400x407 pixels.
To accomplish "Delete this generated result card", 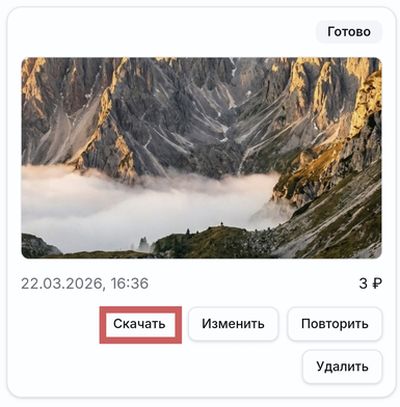I will [342, 367].
